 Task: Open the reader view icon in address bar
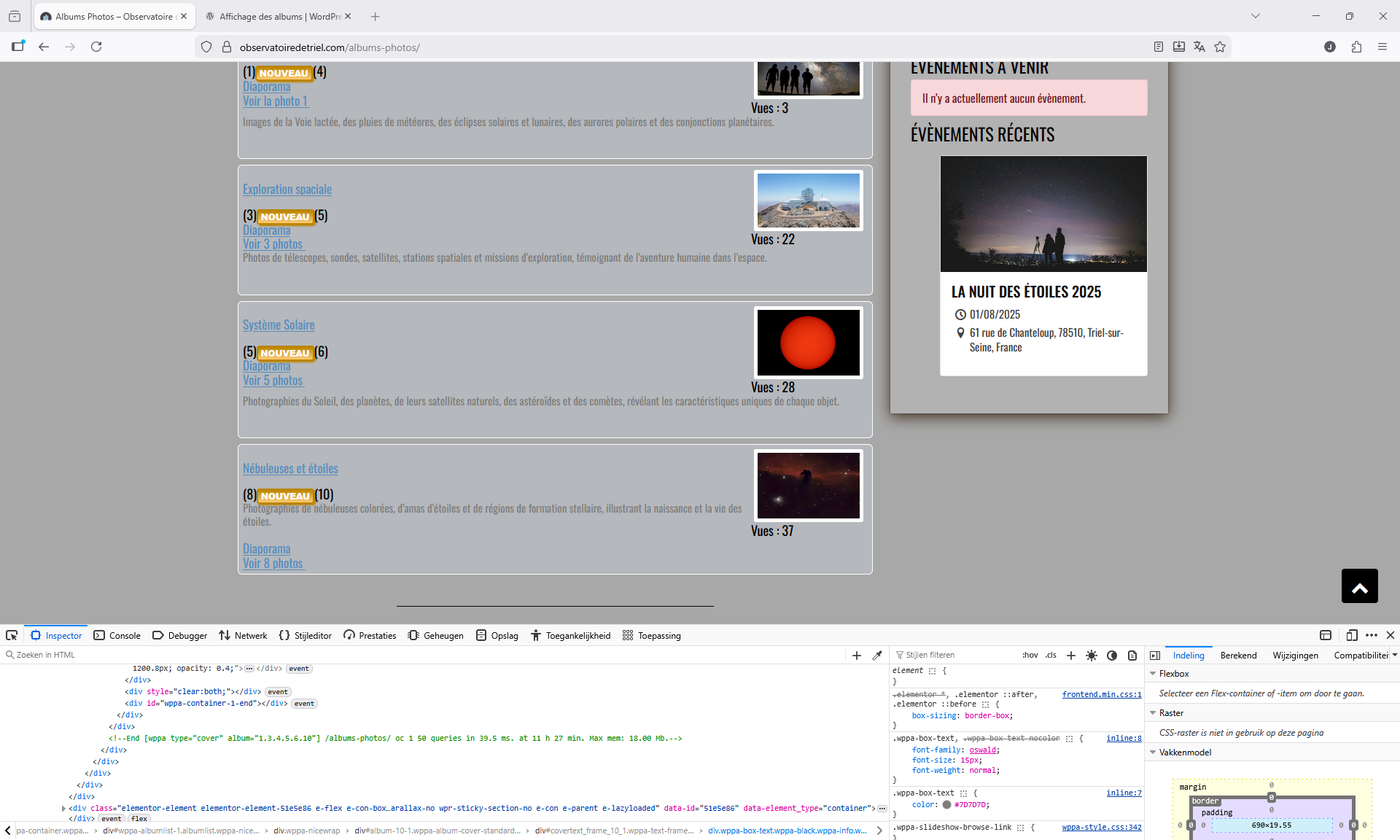click(x=1158, y=47)
